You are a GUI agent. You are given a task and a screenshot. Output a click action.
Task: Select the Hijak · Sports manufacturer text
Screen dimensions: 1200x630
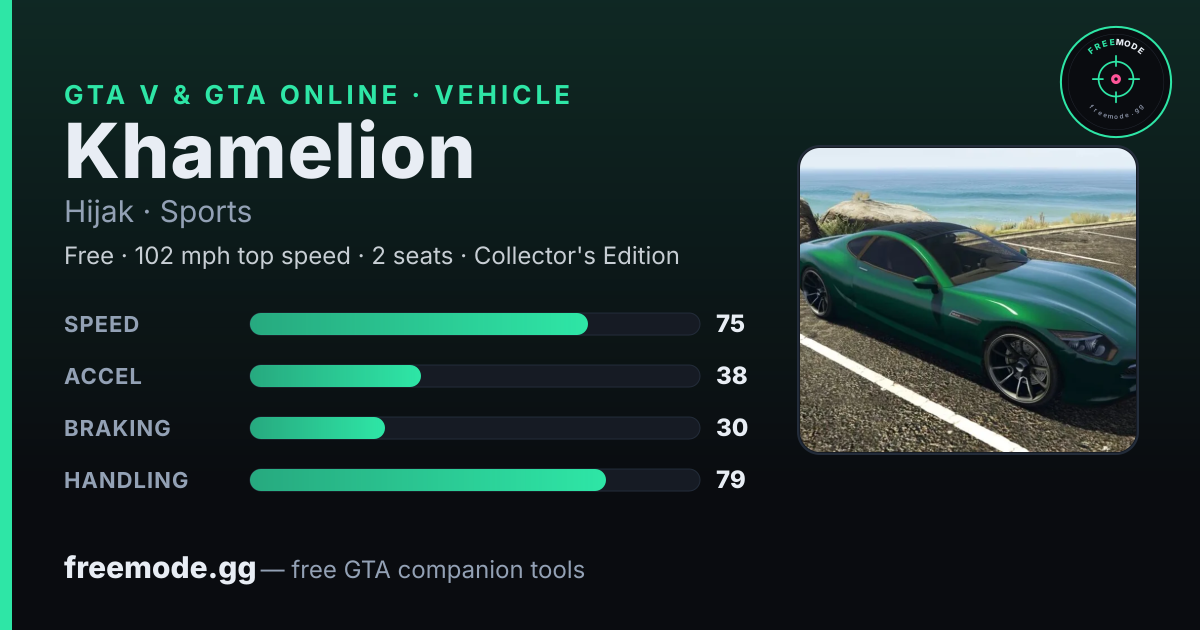(x=158, y=212)
